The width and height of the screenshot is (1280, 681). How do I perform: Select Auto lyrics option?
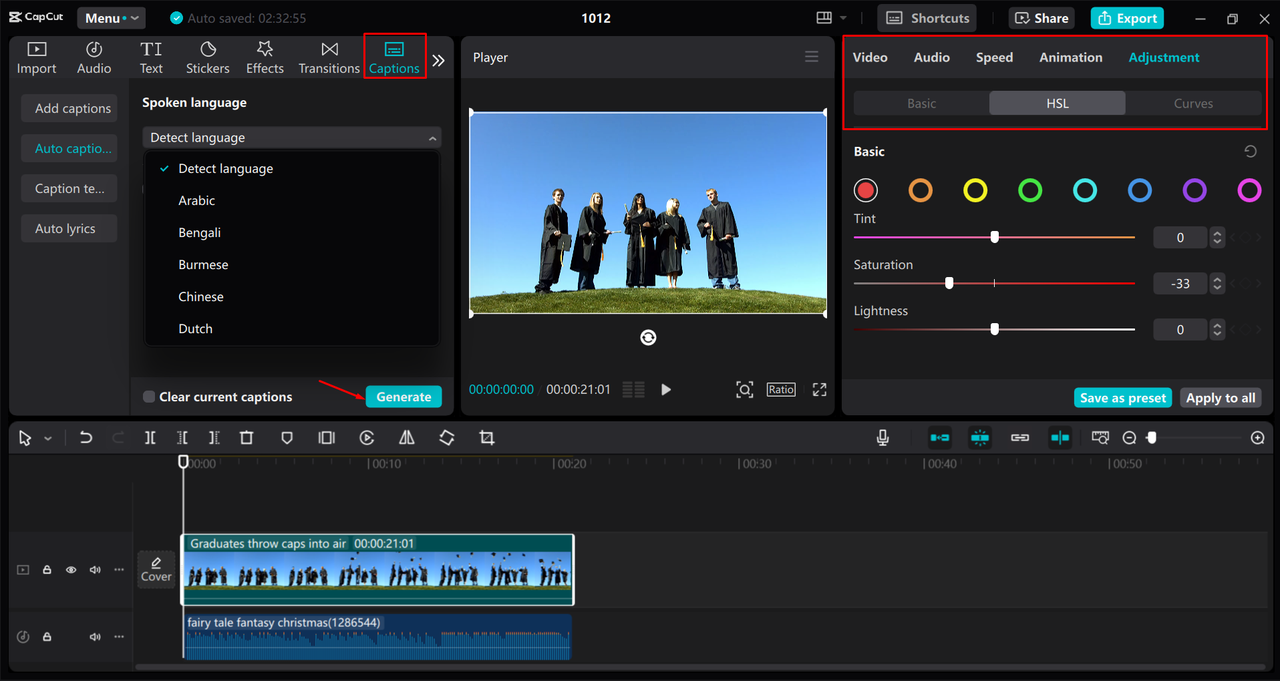click(69, 229)
